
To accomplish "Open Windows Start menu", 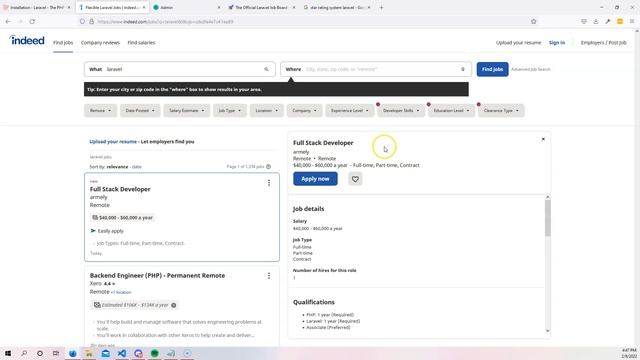I will 8,353.
